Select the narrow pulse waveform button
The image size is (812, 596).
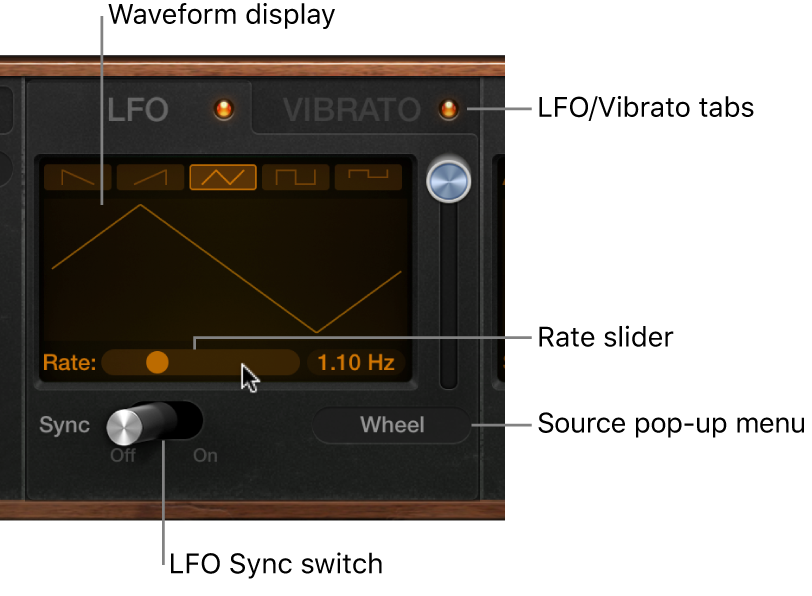coord(368,177)
